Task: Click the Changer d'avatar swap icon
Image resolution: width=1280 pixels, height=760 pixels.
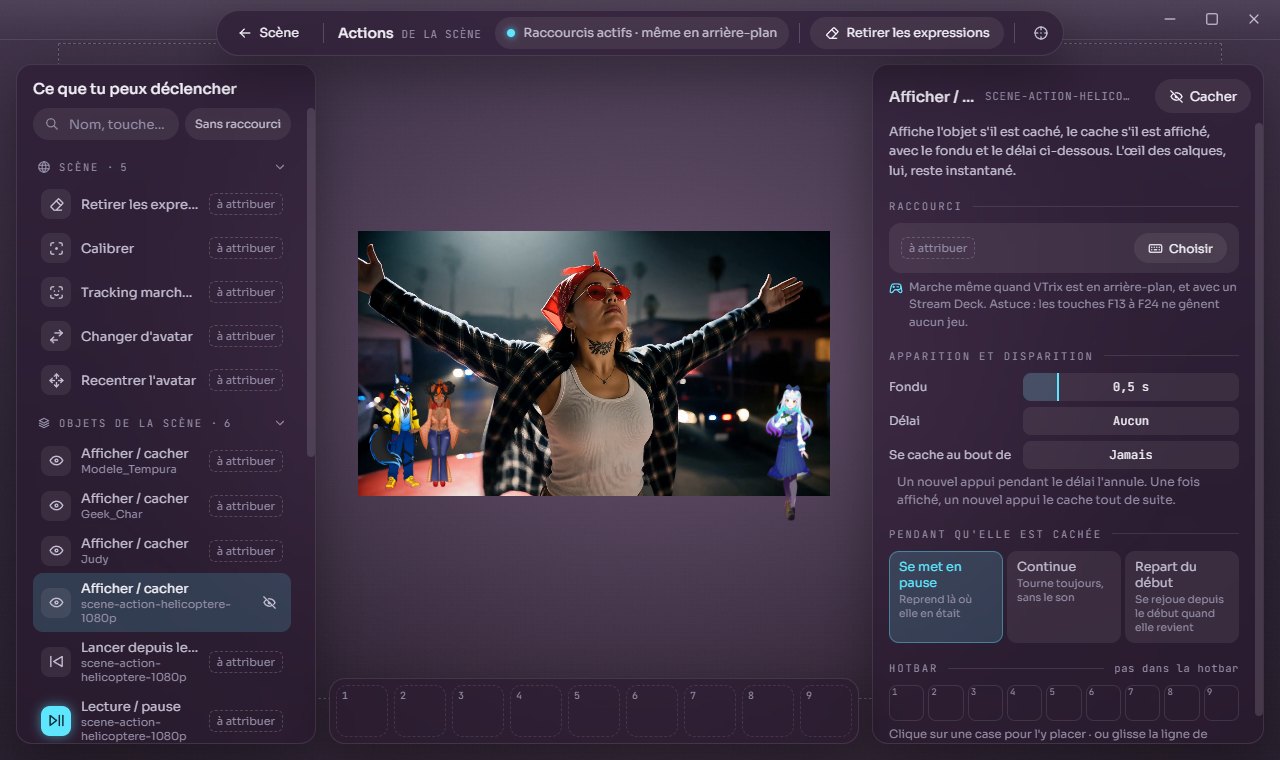Action: pyautogui.click(x=57, y=336)
